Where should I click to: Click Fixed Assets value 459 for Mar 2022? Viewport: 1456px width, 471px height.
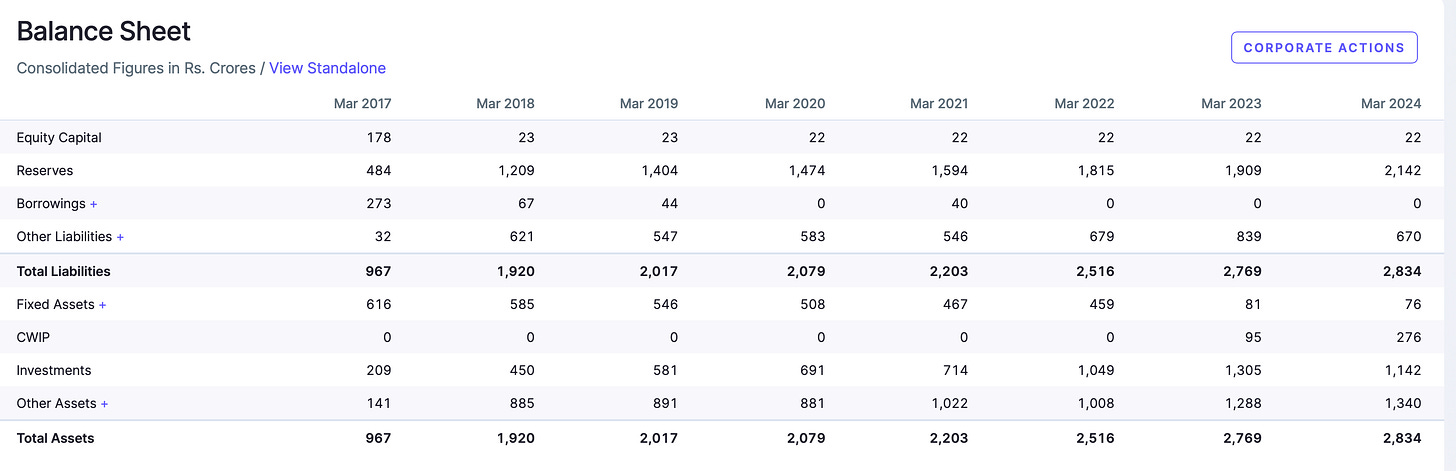[x=1101, y=304]
